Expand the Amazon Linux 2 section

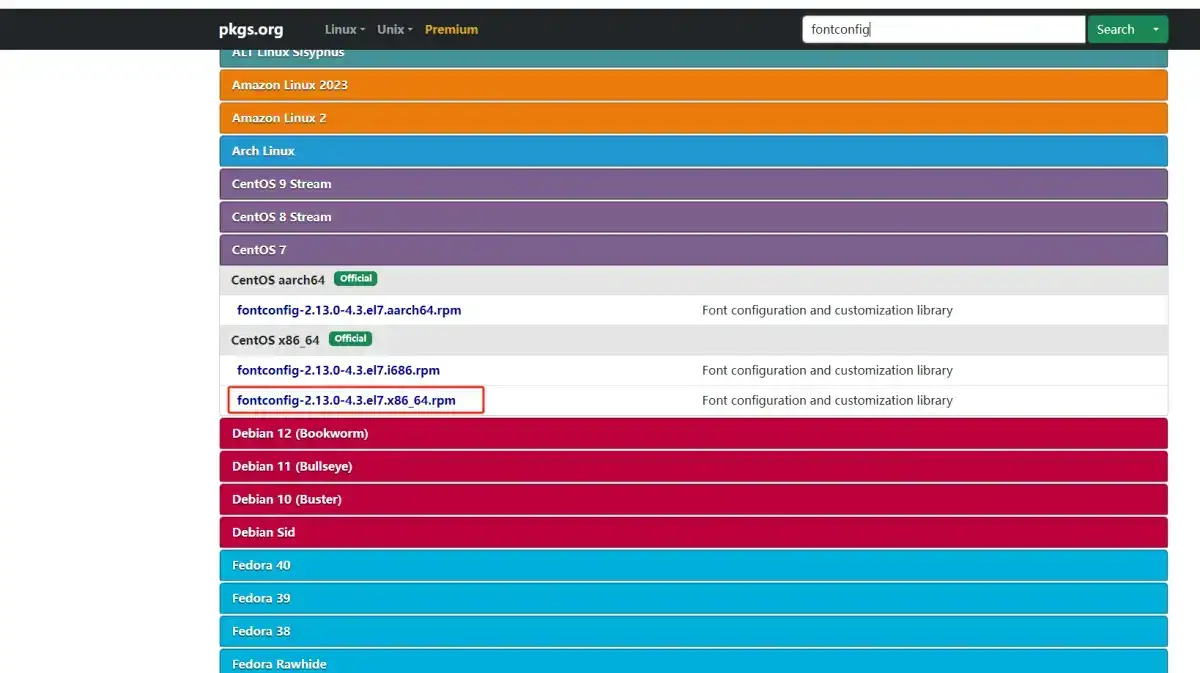(279, 118)
